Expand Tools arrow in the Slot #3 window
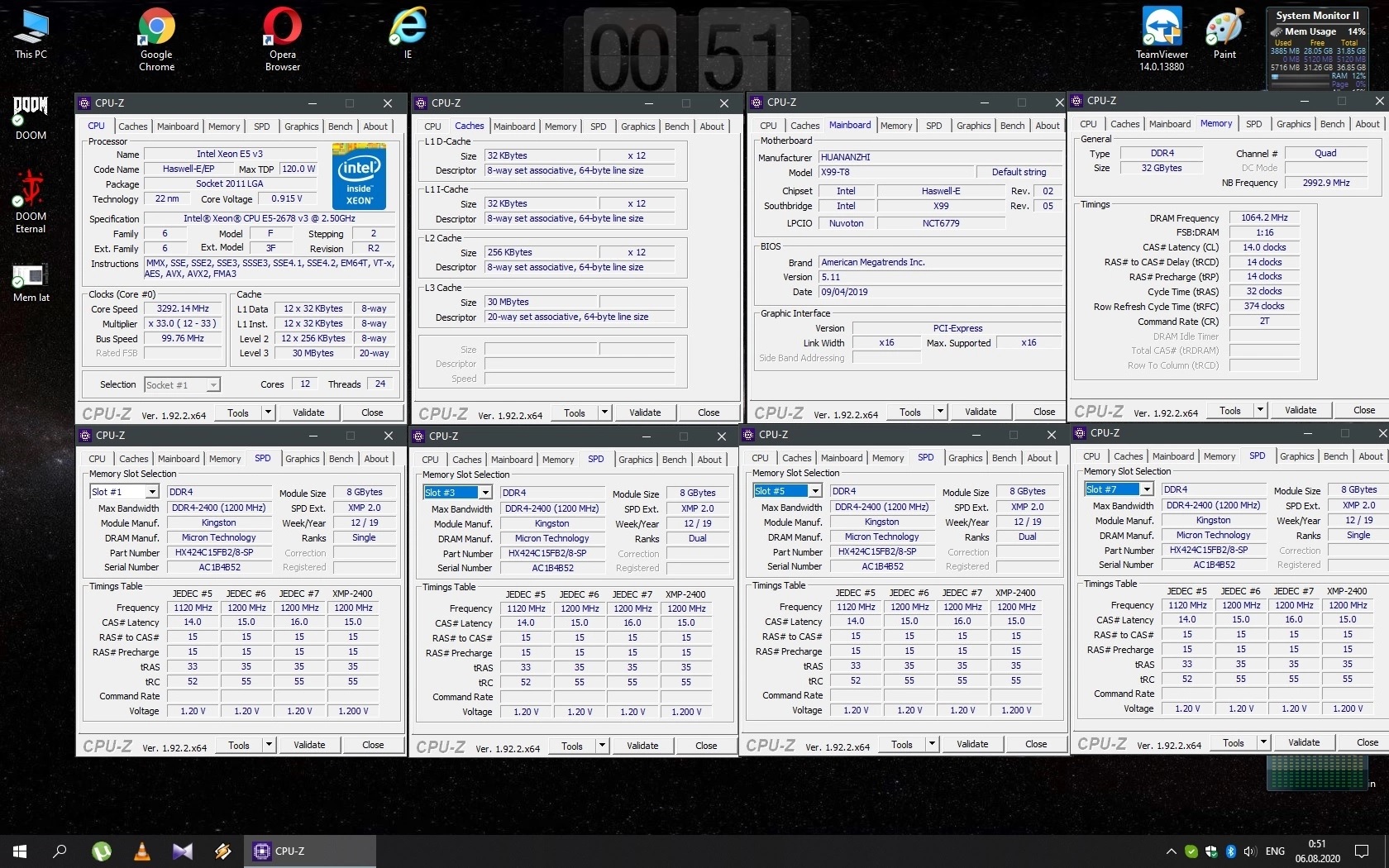Screen dimensions: 1389x868 (x=602, y=746)
